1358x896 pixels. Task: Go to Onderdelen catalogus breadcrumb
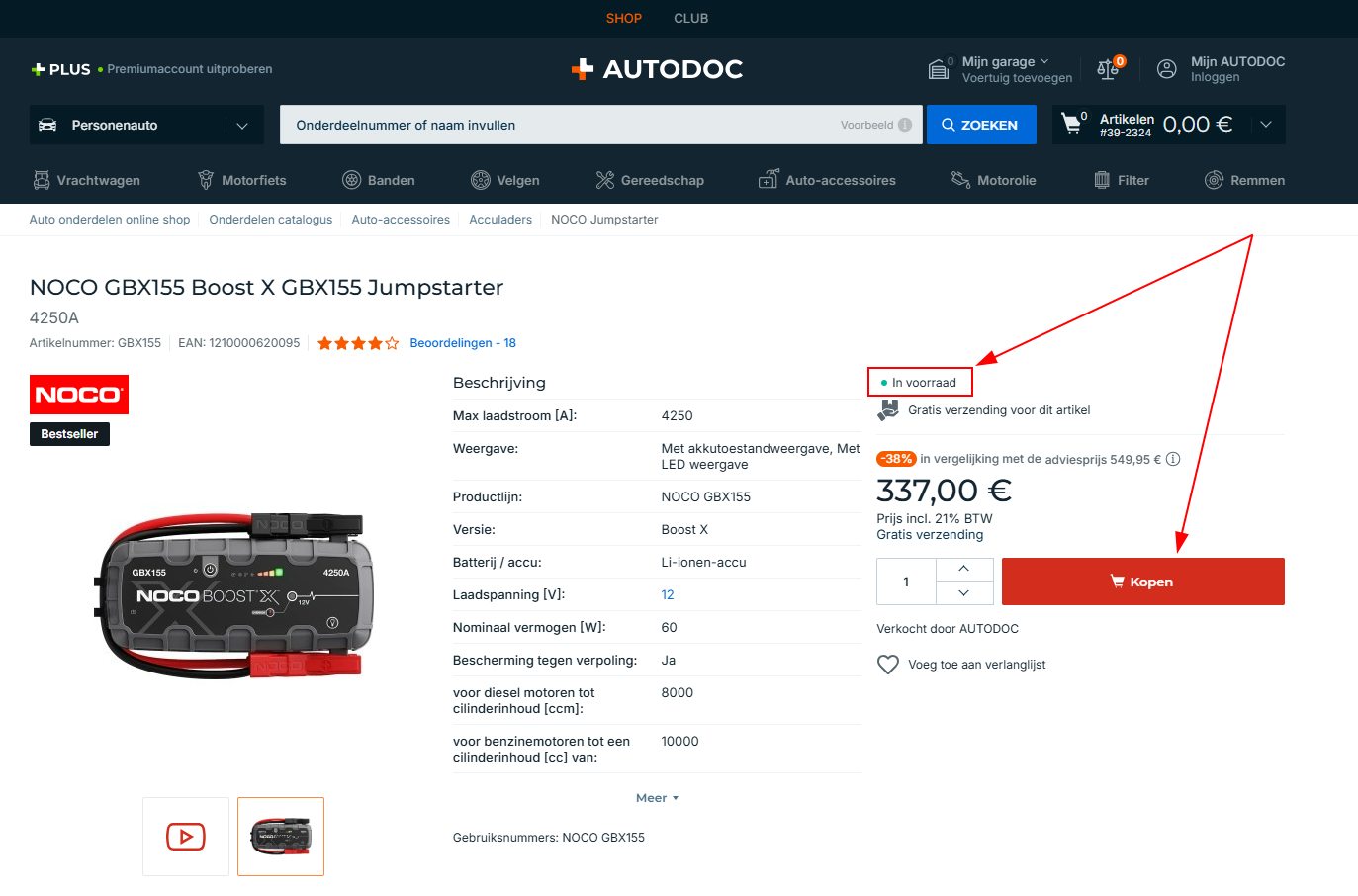[x=271, y=220]
